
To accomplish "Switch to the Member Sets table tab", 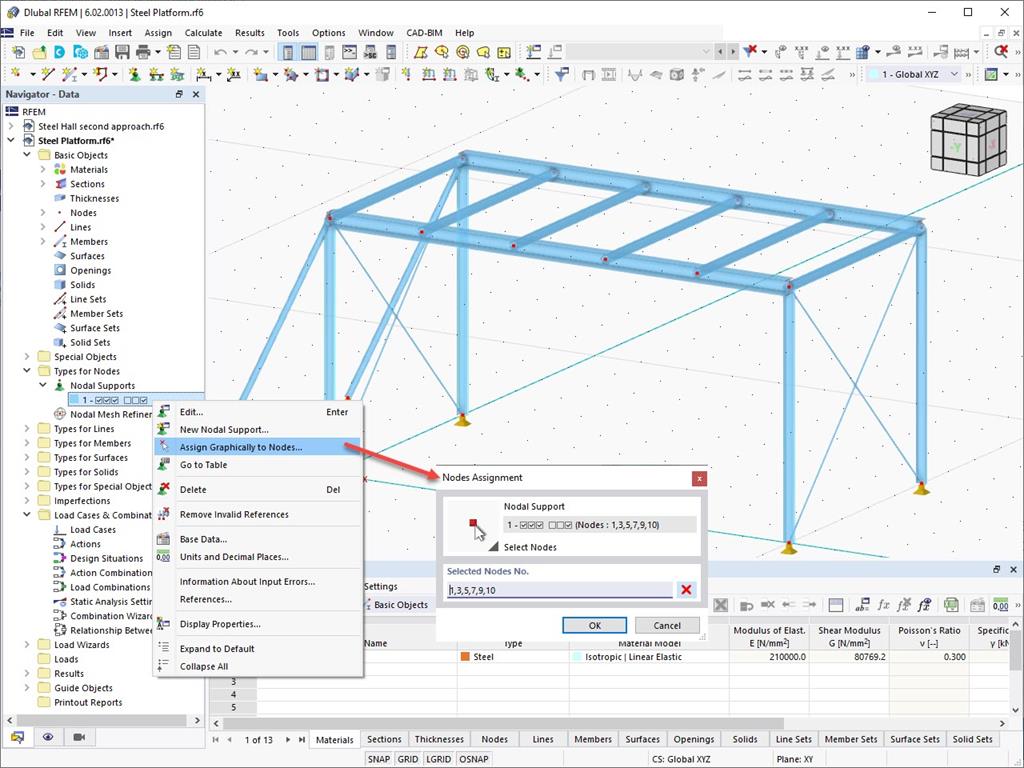I will [850, 739].
